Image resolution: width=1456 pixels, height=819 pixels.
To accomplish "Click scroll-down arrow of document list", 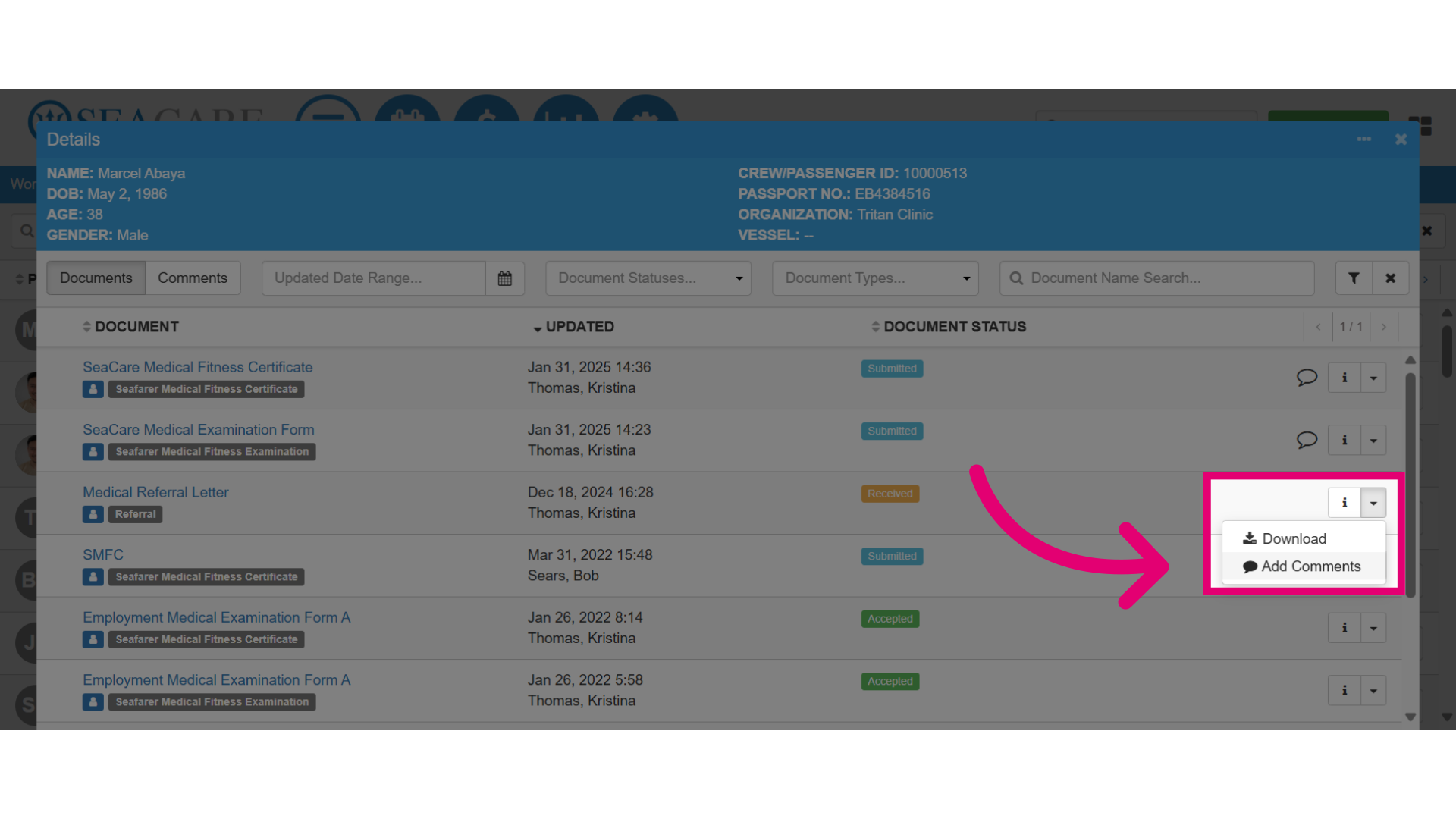I will click(x=1410, y=717).
